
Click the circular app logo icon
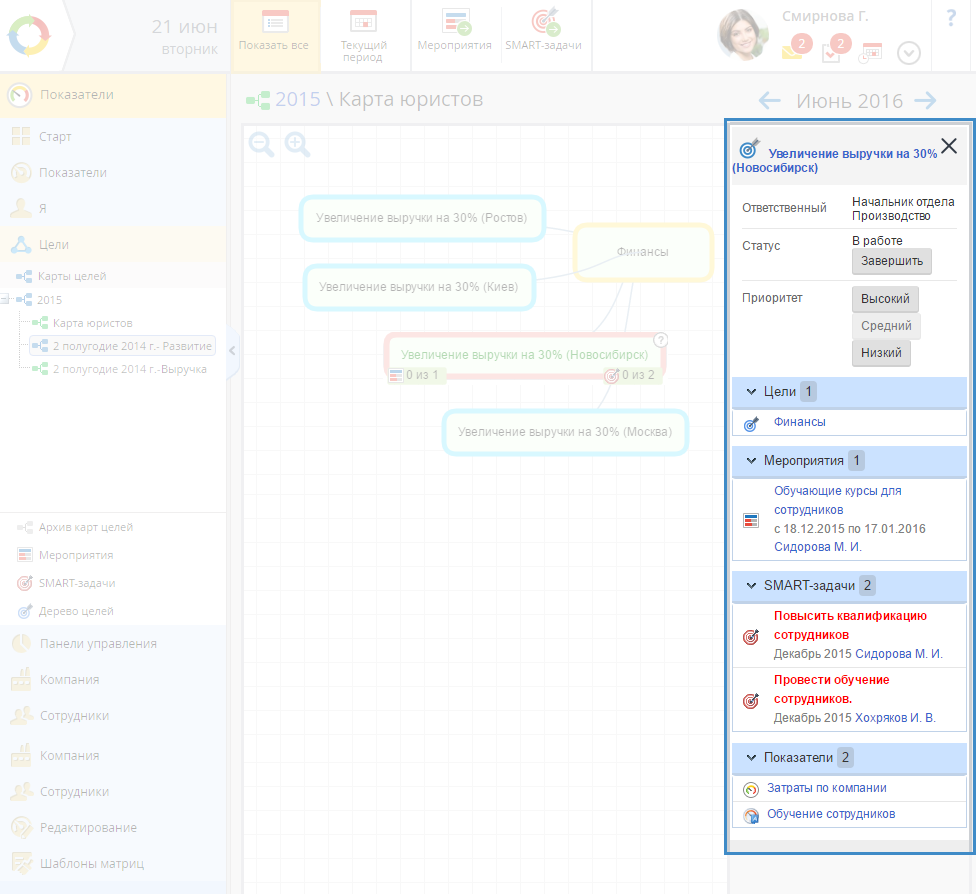tap(29, 36)
